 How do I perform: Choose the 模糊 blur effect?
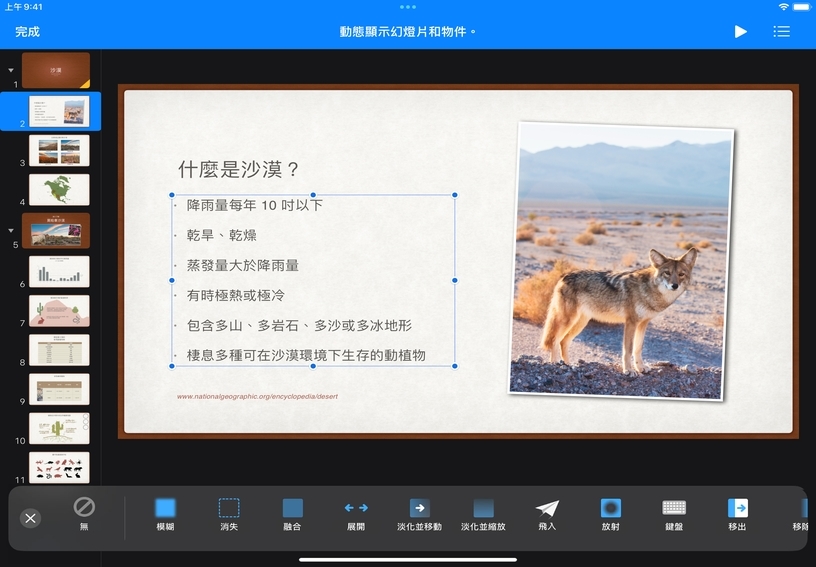point(165,514)
